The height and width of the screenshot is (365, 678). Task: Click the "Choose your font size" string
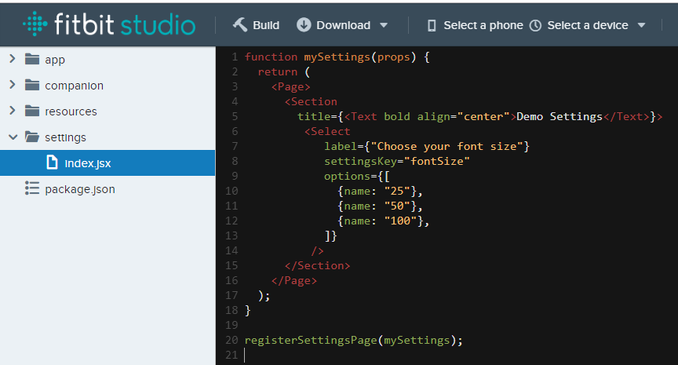(x=447, y=146)
